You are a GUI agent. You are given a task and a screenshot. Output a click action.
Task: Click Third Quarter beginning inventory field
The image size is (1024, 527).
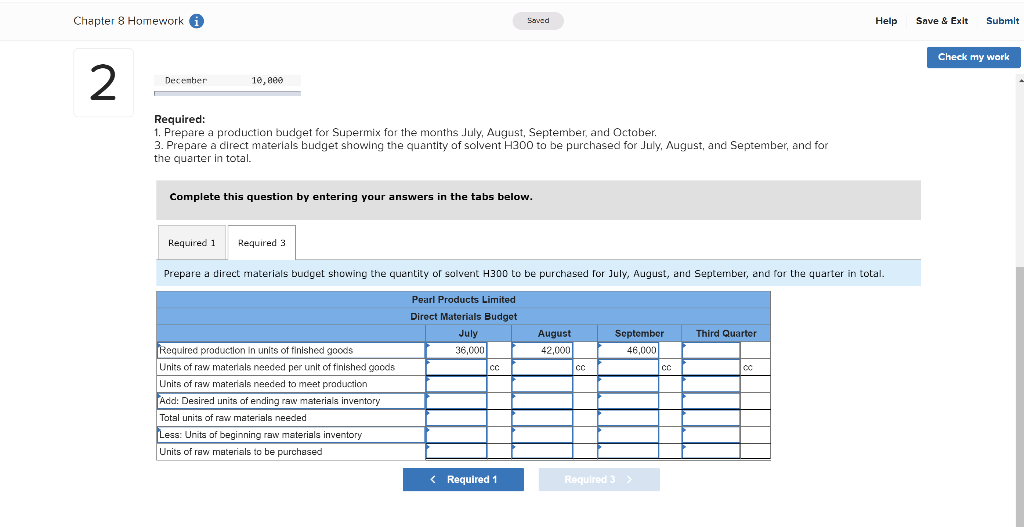(711, 435)
